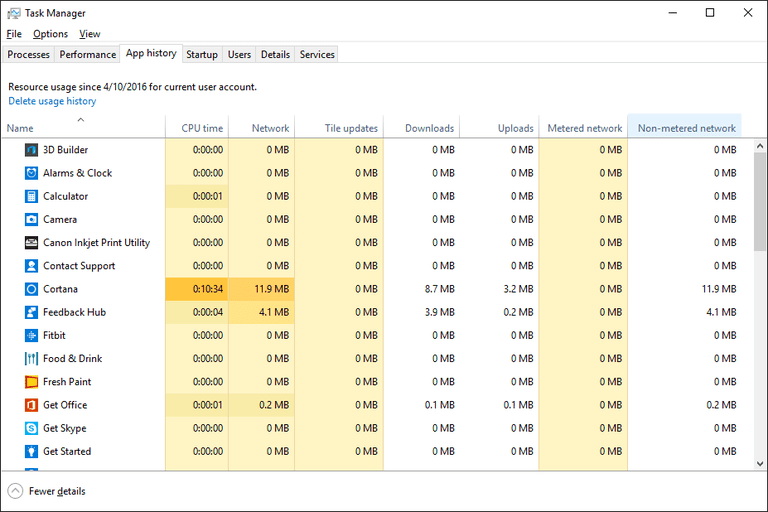Select the Food & Drink row name

[x=72, y=359]
